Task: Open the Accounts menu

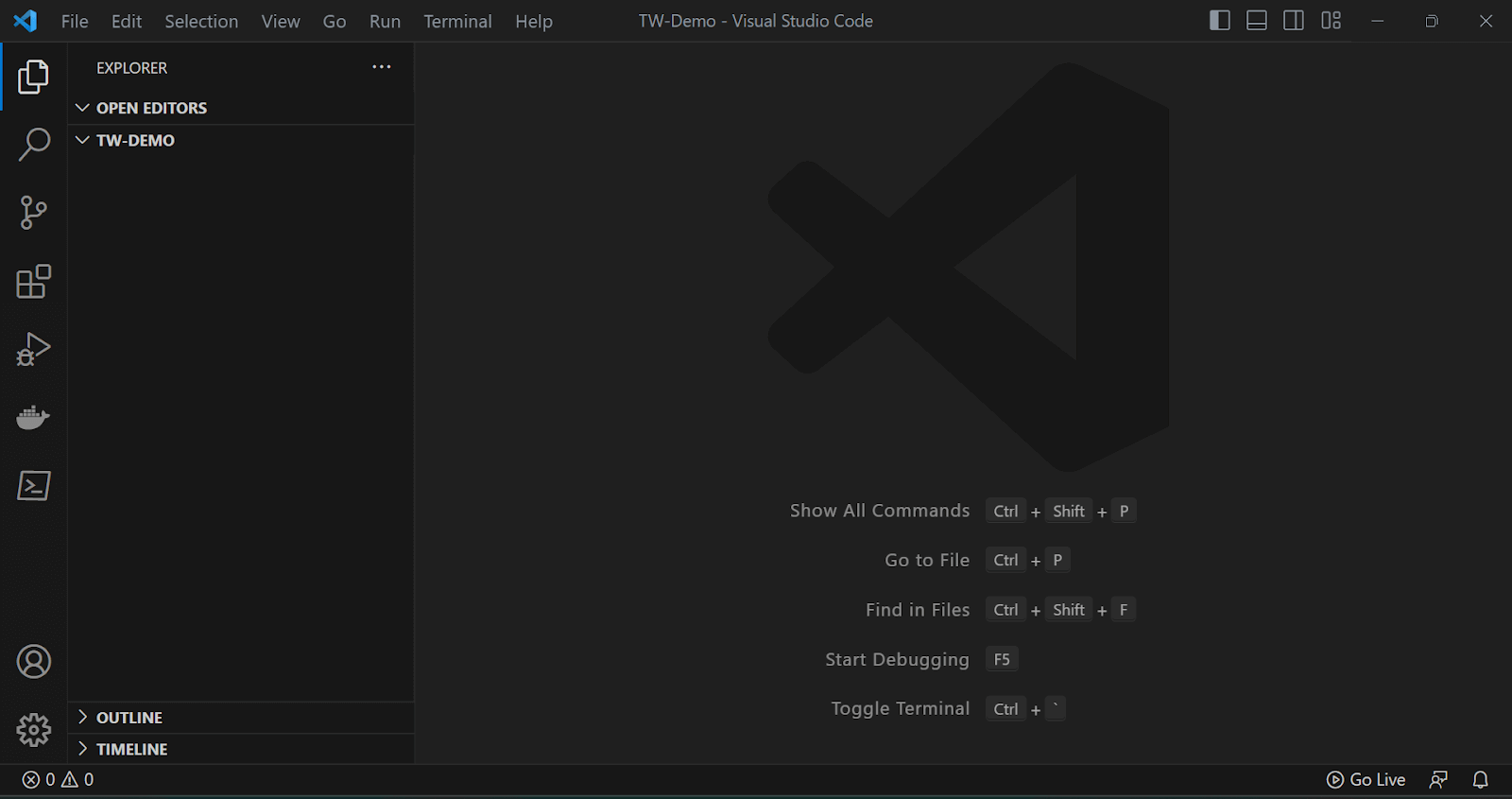Action: tap(33, 662)
